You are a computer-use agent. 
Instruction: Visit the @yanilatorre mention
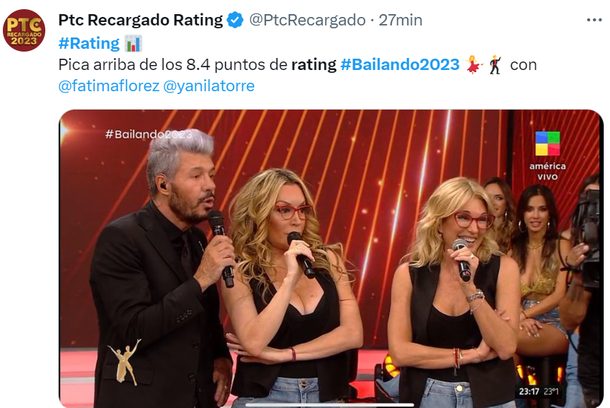pyautogui.click(x=209, y=86)
